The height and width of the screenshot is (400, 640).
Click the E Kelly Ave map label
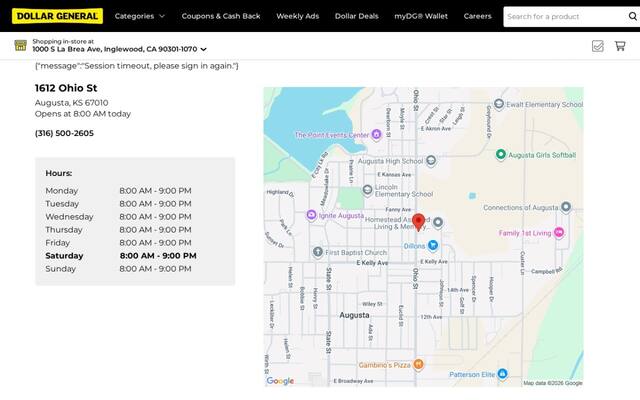[372, 263]
